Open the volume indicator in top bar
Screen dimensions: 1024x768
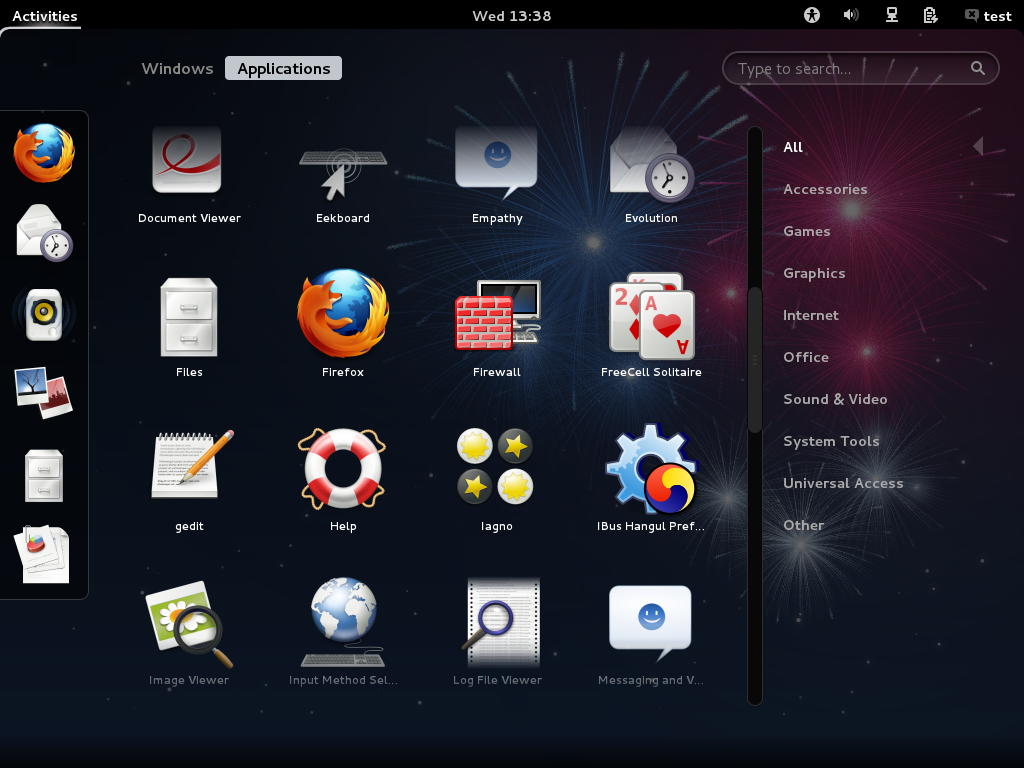tap(851, 15)
